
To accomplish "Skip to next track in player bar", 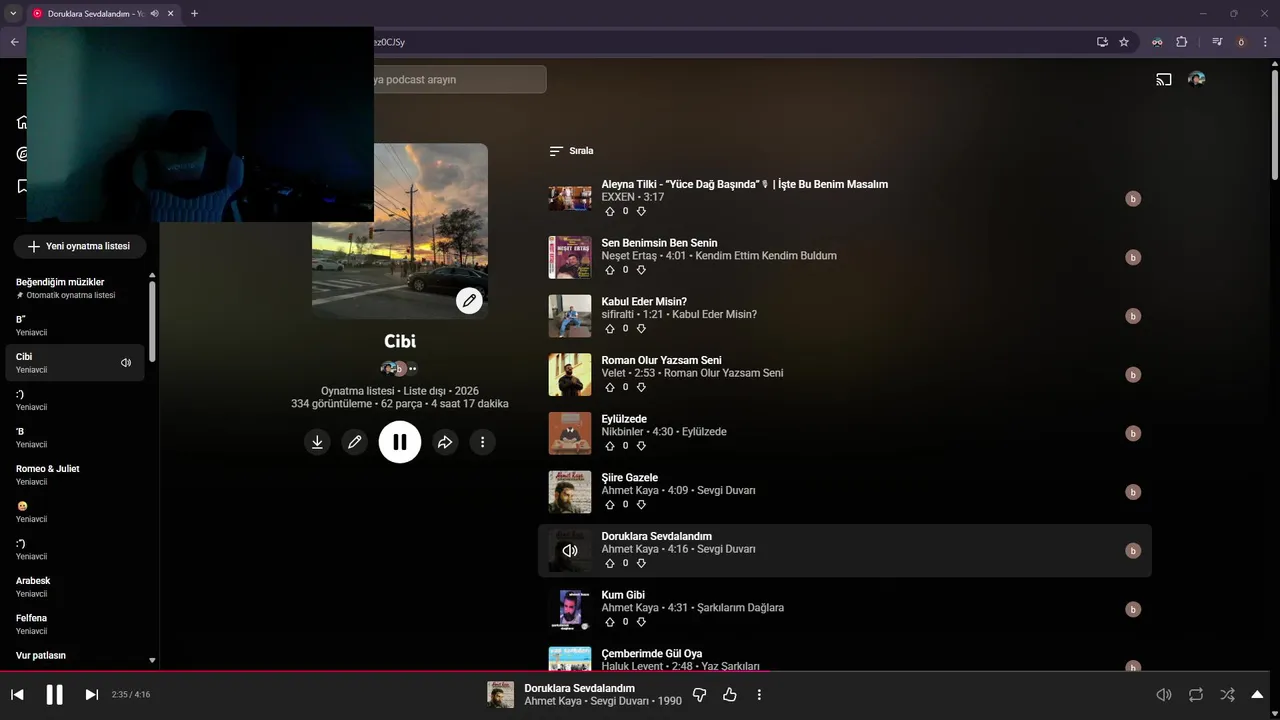I will point(91,695).
